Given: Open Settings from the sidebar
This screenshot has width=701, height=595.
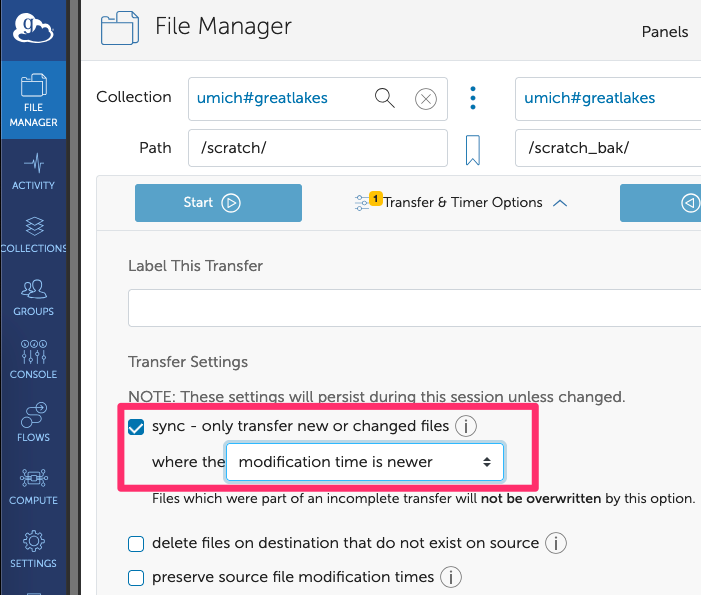Looking at the screenshot, I should 33,549.
